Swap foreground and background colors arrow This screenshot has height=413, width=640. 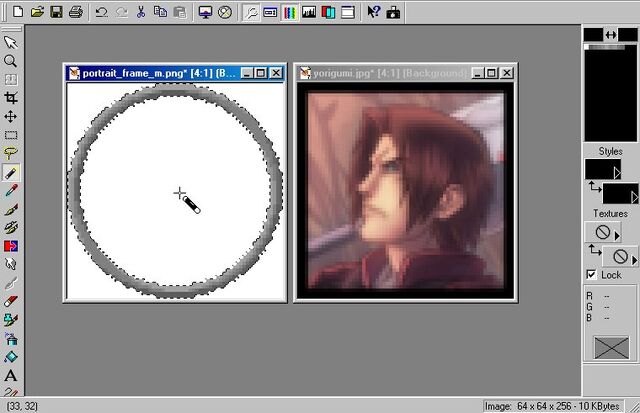[611, 35]
